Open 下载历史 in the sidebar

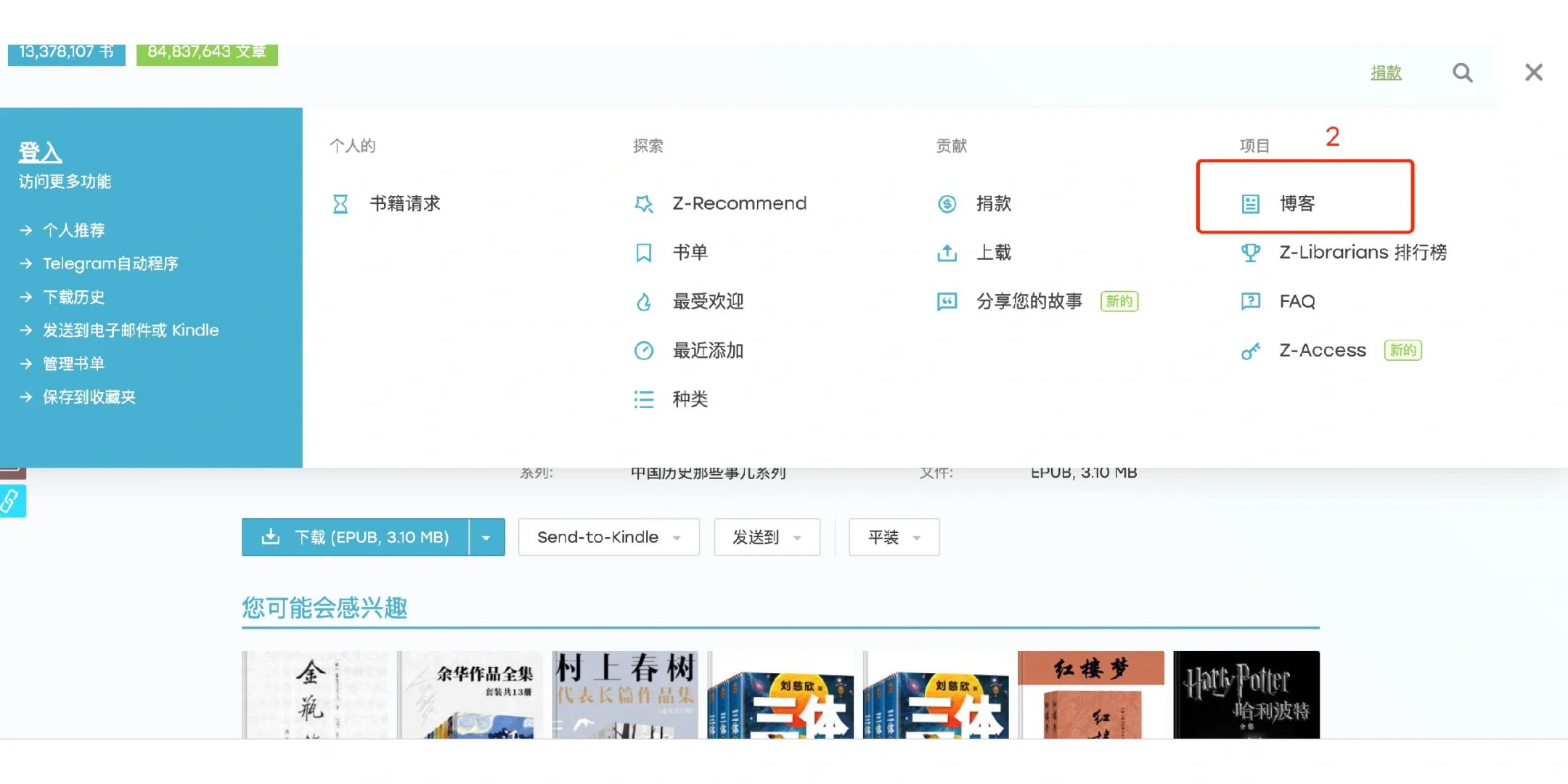click(73, 297)
